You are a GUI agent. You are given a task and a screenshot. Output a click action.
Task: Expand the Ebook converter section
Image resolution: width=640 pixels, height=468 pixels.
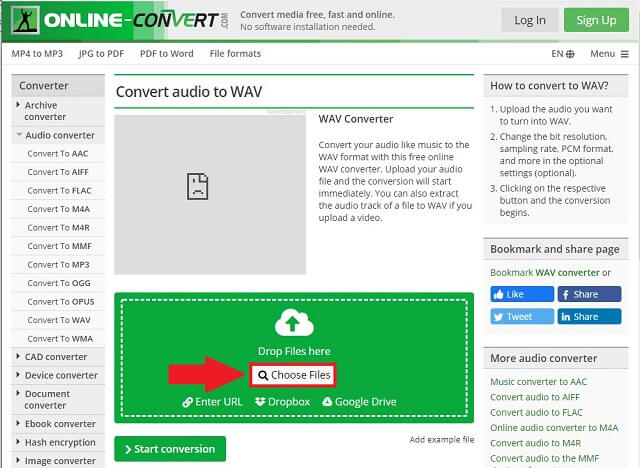click(56, 424)
